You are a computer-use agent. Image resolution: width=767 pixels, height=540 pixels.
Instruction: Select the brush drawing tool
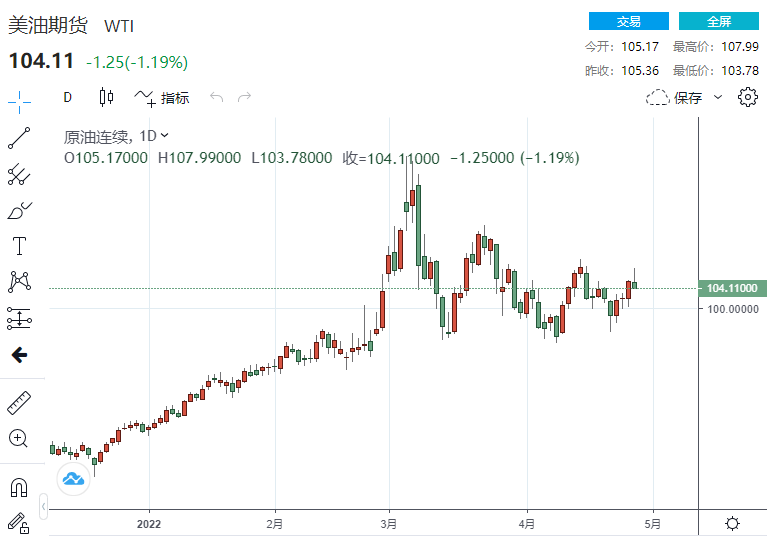tap(19, 211)
